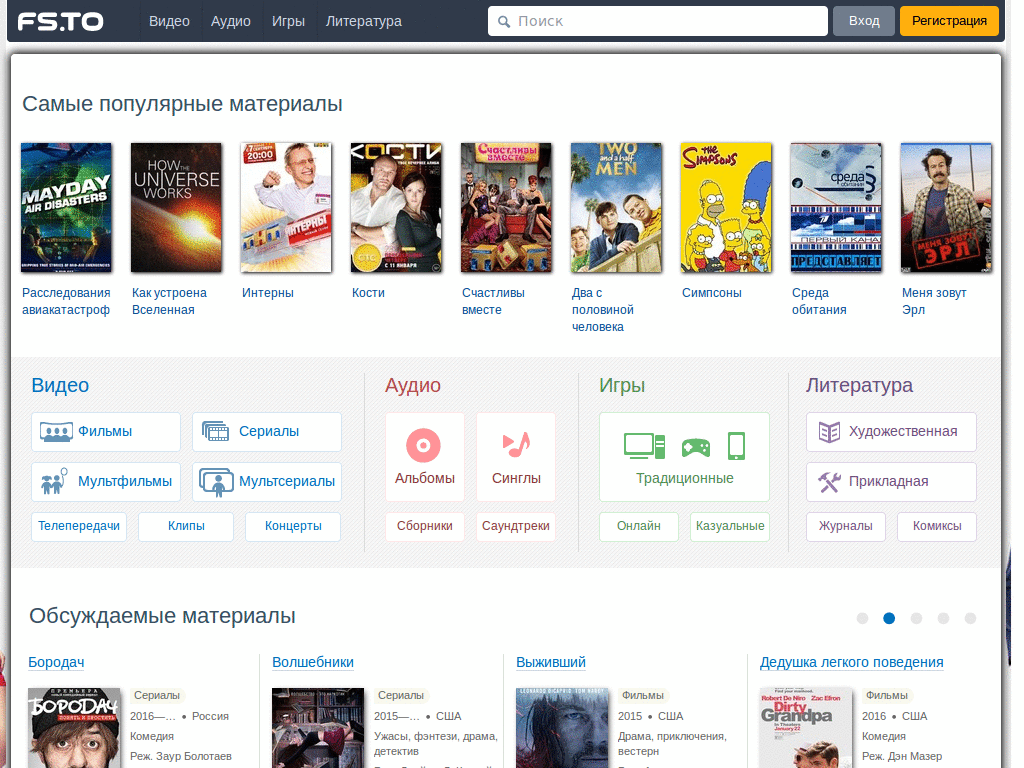This screenshot has width=1024, height=768.
Task: Open the Интерны poster thumbnail
Action: [x=286, y=208]
